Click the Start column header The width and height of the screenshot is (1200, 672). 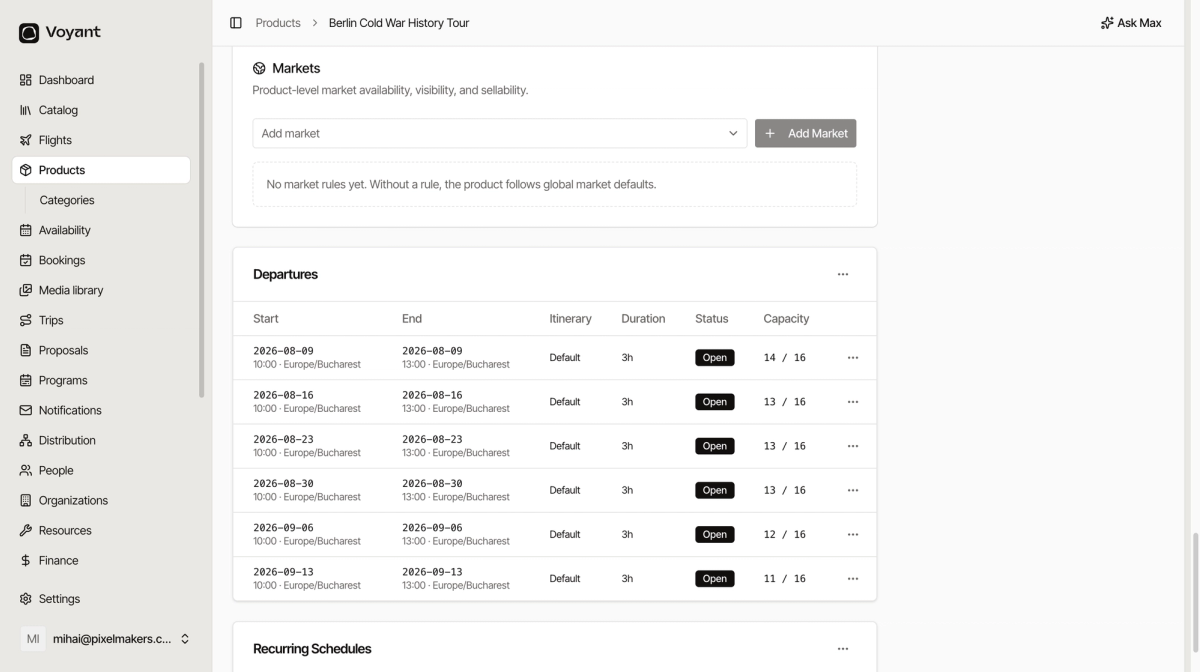pos(266,319)
